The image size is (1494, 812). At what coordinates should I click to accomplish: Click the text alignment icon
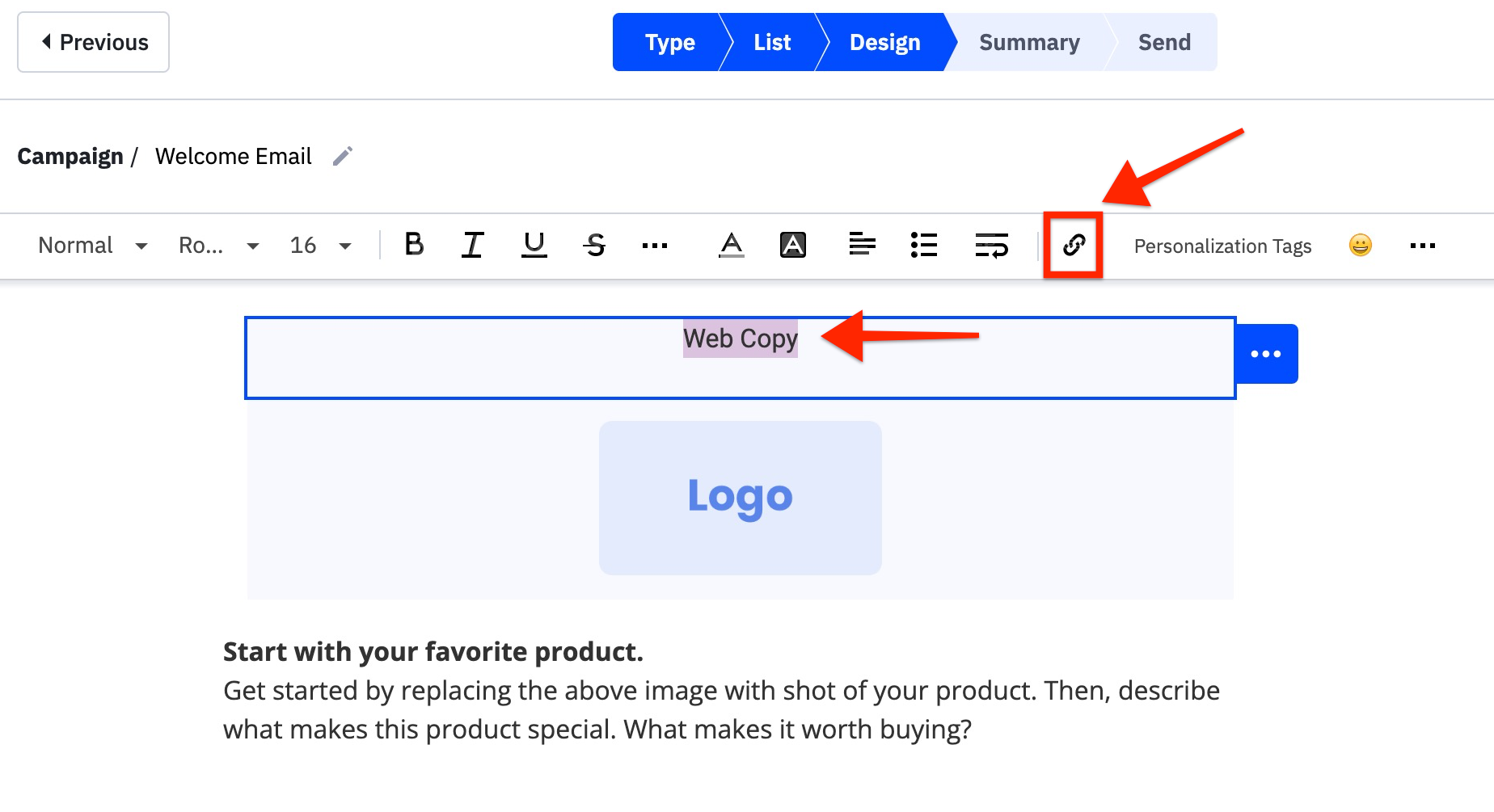[x=863, y=246]
